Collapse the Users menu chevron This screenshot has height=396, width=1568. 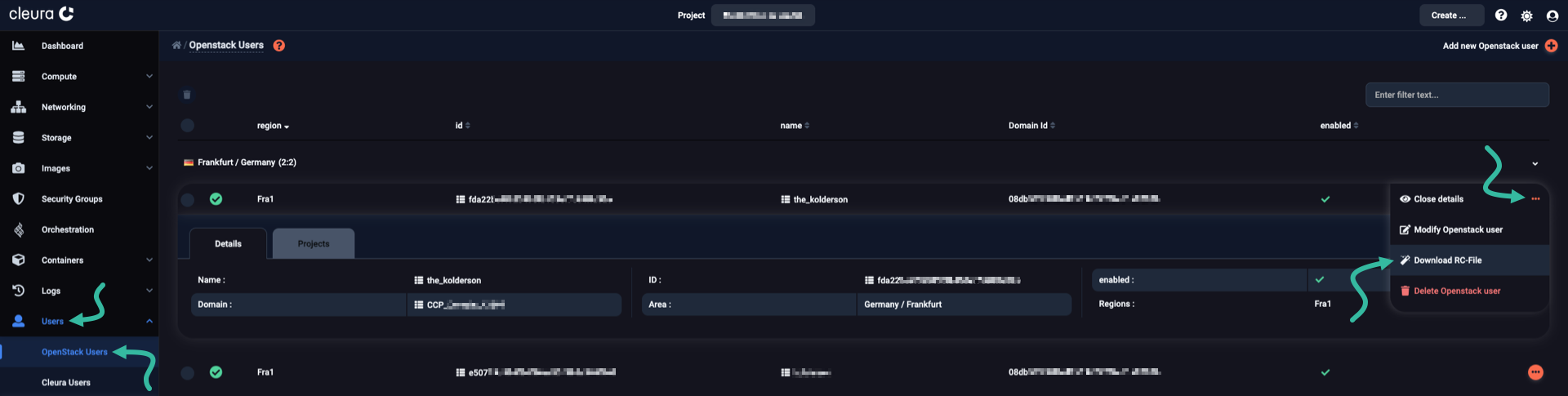pos(149,321)
